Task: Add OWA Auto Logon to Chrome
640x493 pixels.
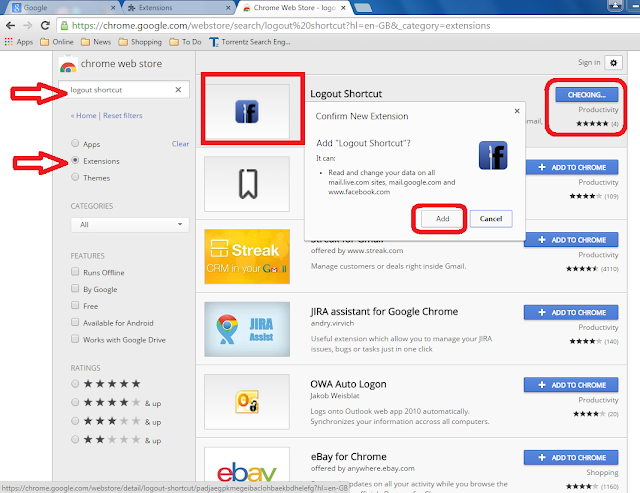Action: click(571, 385)
